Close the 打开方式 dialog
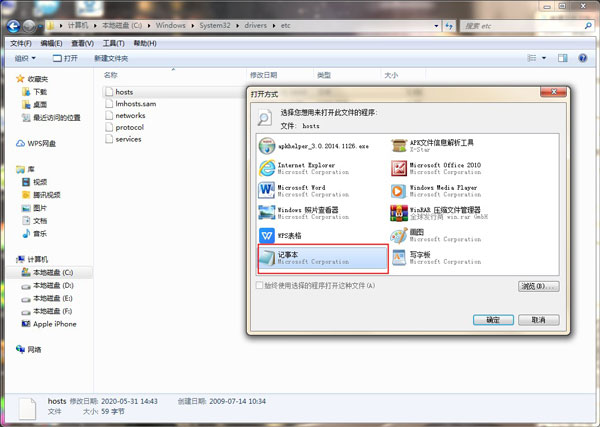The width and height of the screenshot is (600, 427). pos(553,92)
